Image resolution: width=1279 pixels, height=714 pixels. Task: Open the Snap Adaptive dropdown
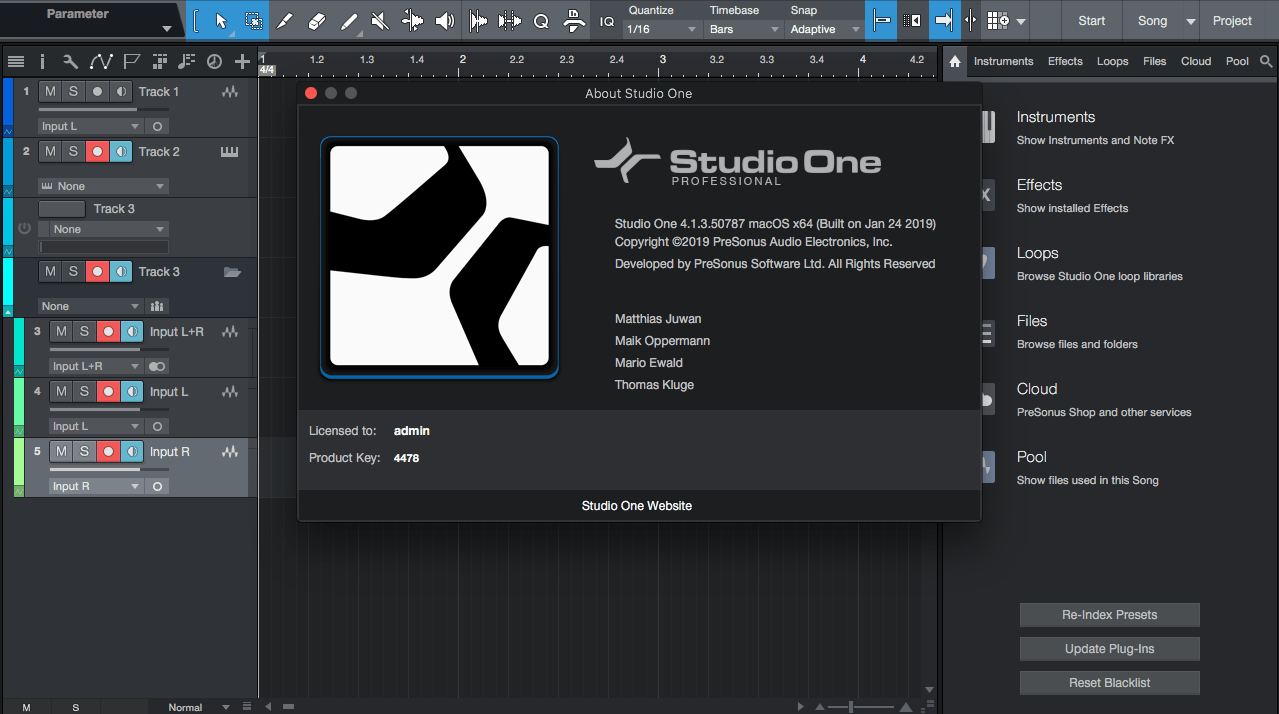click(x=824, y=29)
